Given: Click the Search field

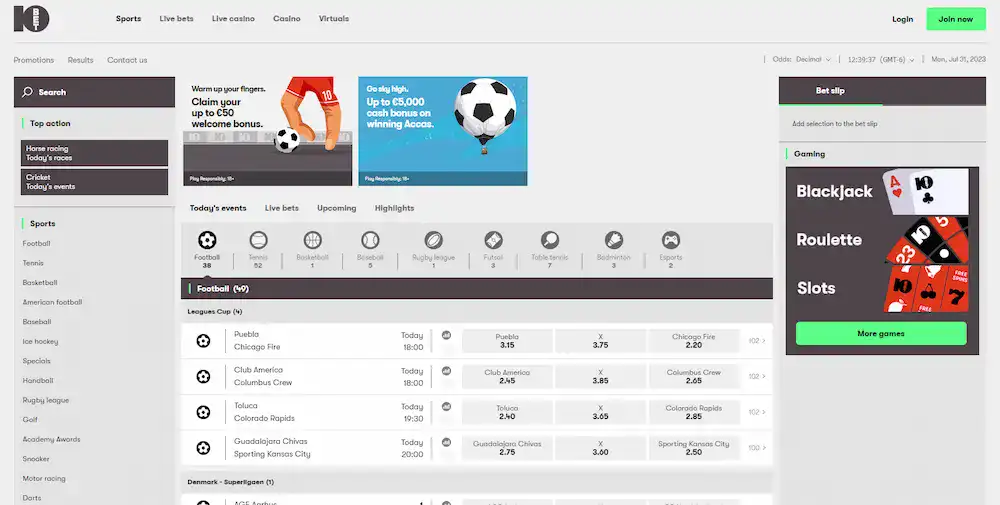Looking at the screenshot, I should (x=94, y=92).
